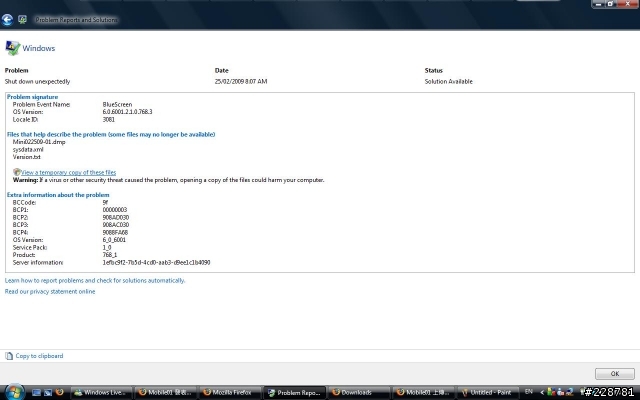The image size is (640, 400).
Task: Switch to the Windows Live taskbar button
Action: [x=102, y=392]
